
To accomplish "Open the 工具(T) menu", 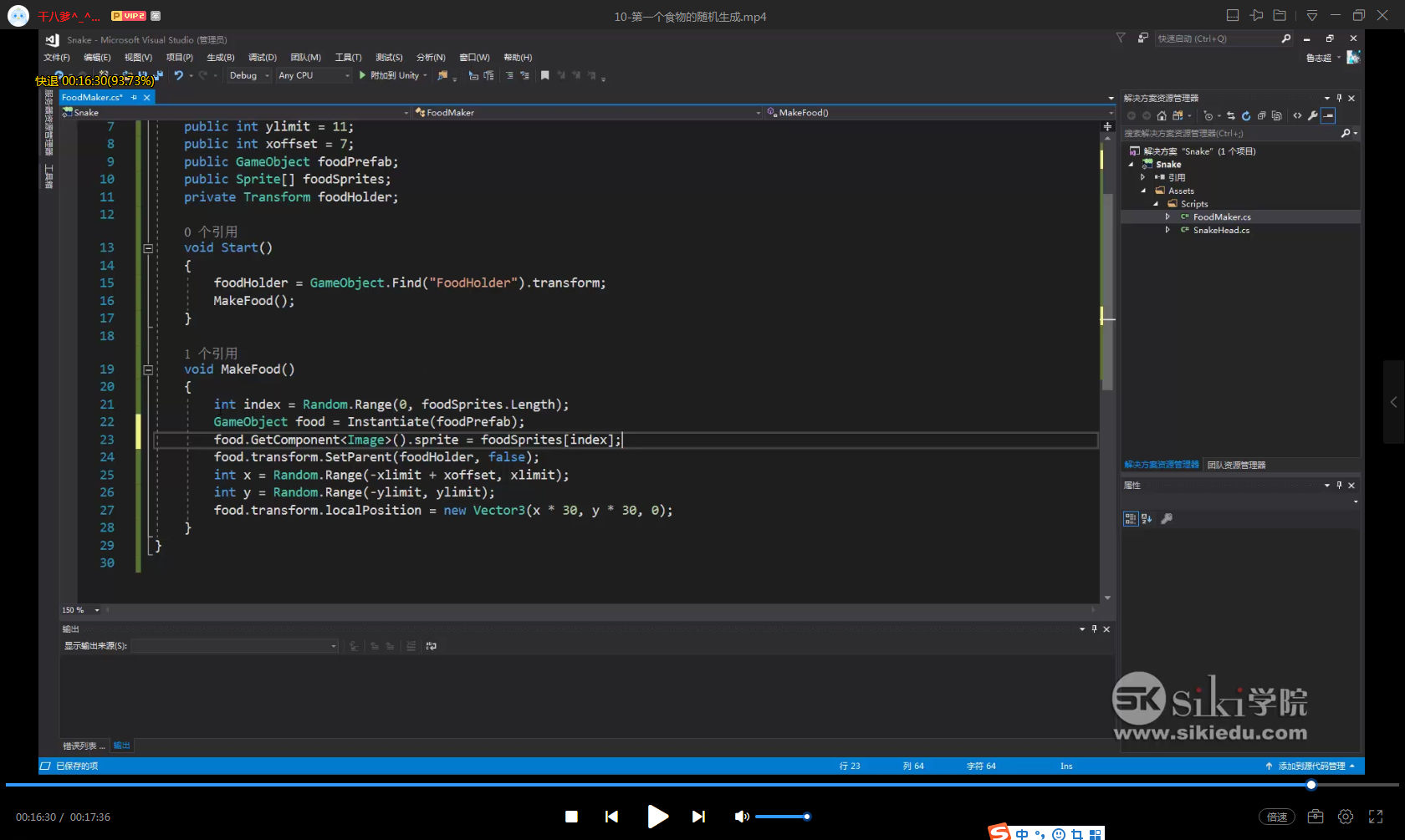I will pyautogui.click(x=348, y=58).
